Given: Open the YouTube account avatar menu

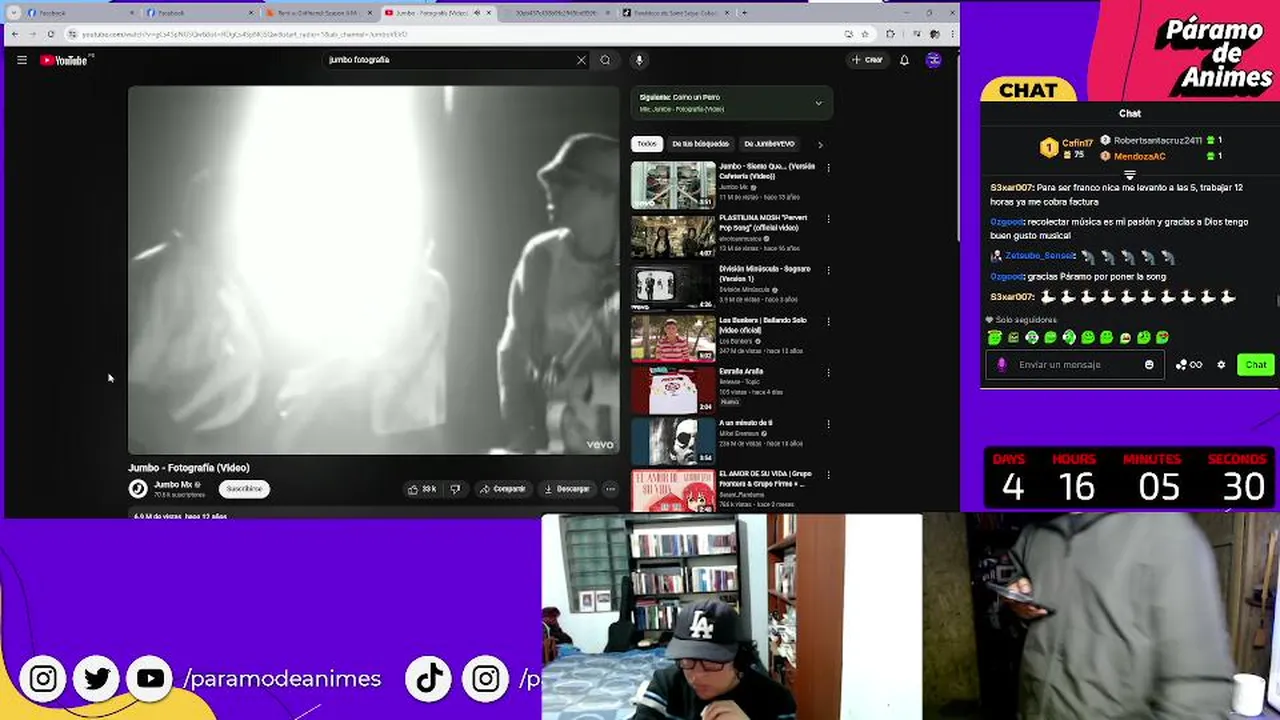Looking at the screenshot, I should 933,60.
